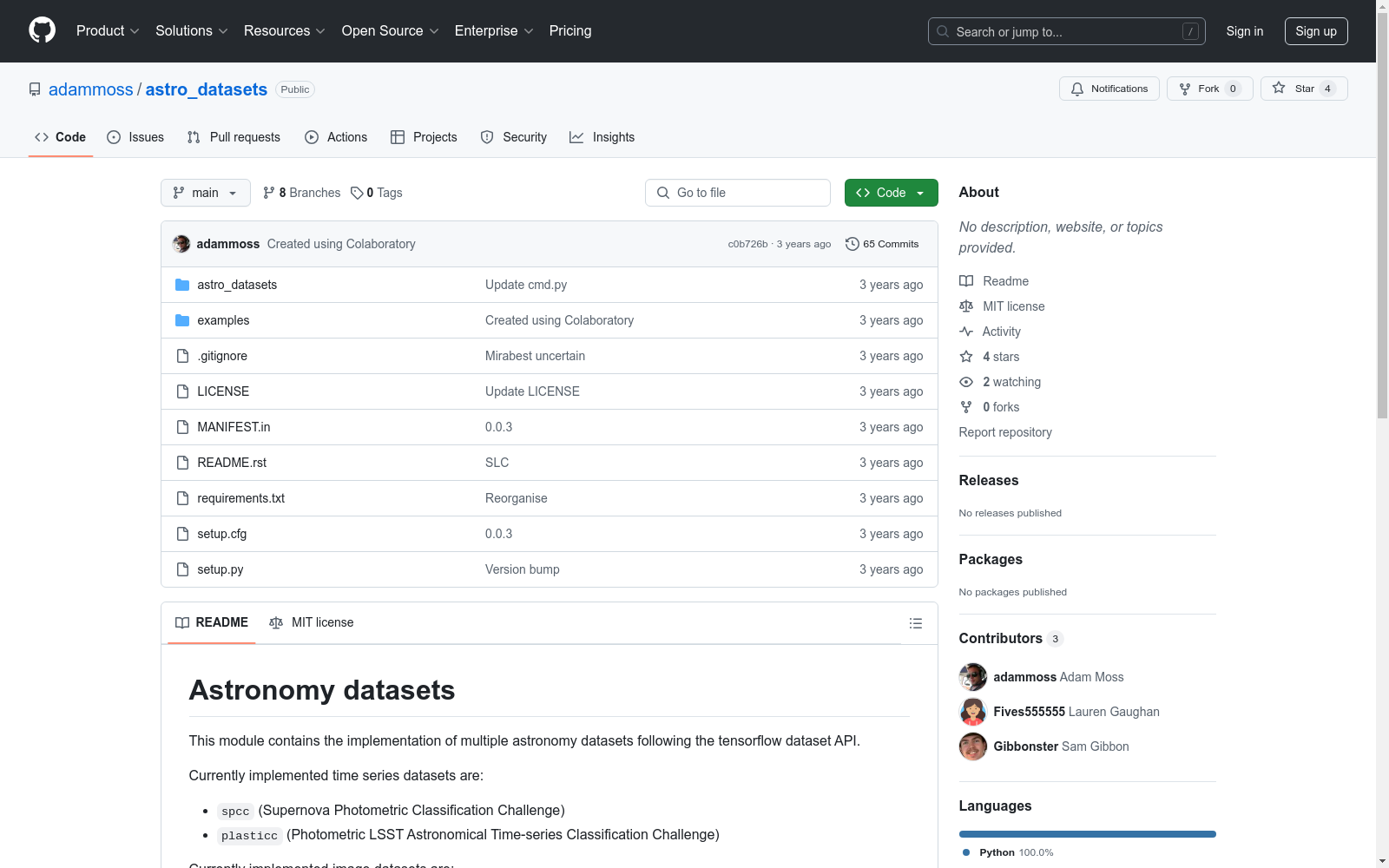The height and width of the screenshot is (868, 1389).
Task: Open the green Code dropdown button
Action: (x=891, y=193)
